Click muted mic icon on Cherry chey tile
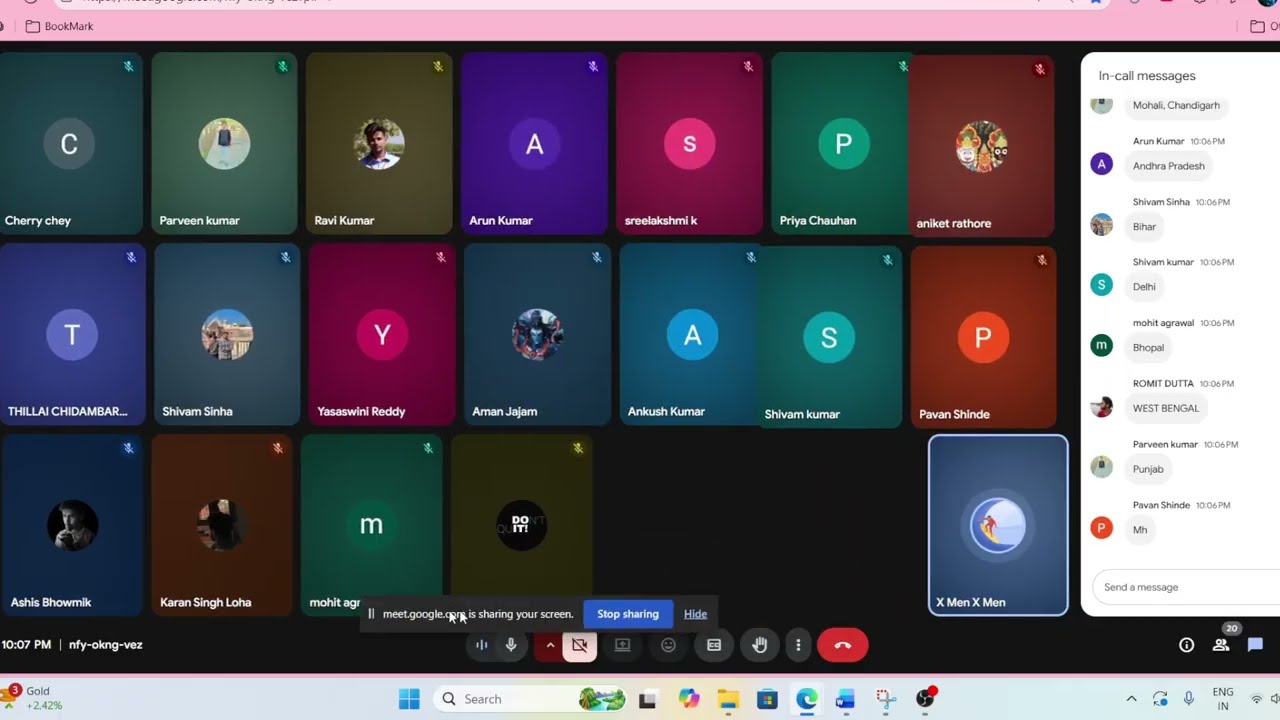1280x720 pixels. 128,67
